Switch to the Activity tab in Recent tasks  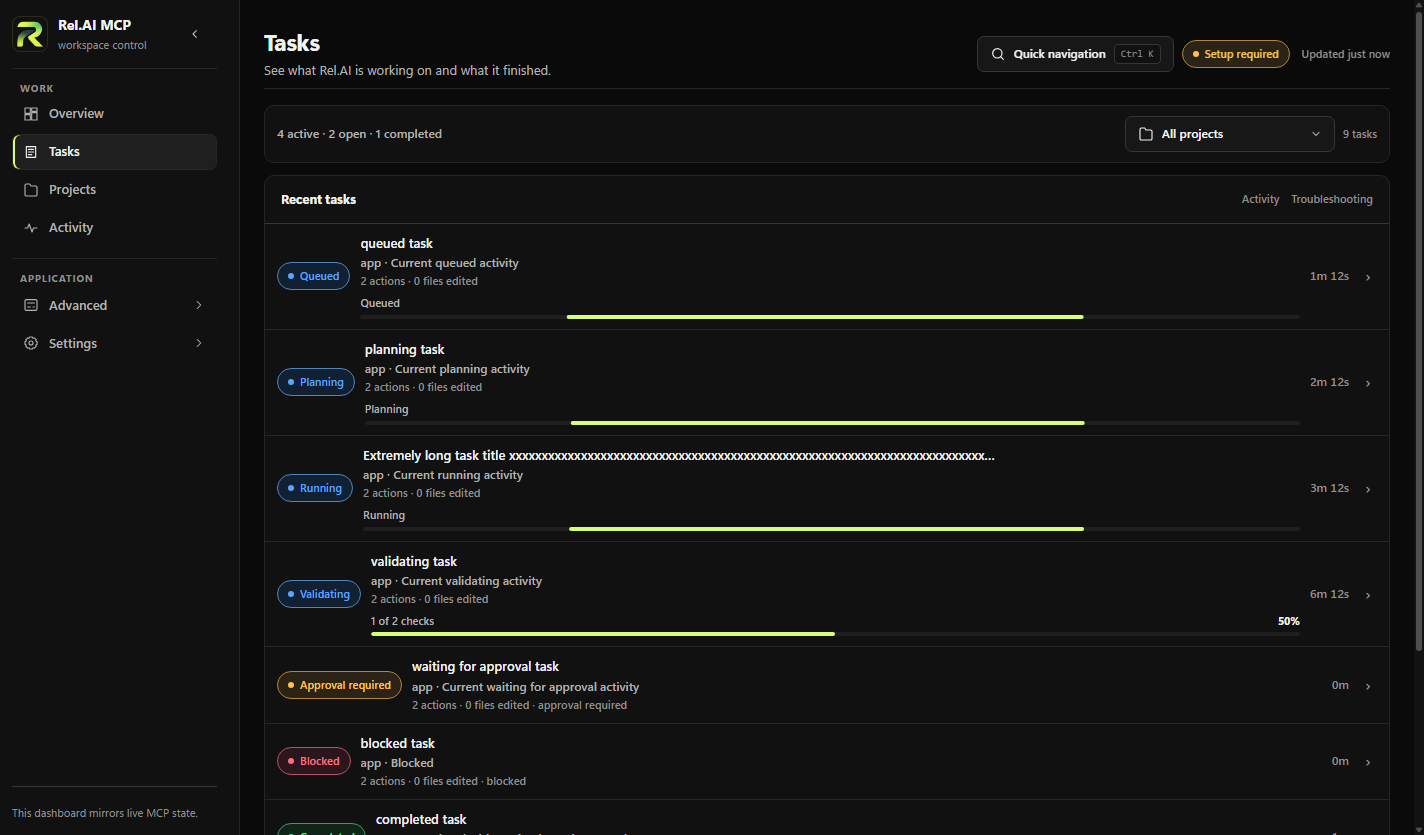coord(1260,200)
